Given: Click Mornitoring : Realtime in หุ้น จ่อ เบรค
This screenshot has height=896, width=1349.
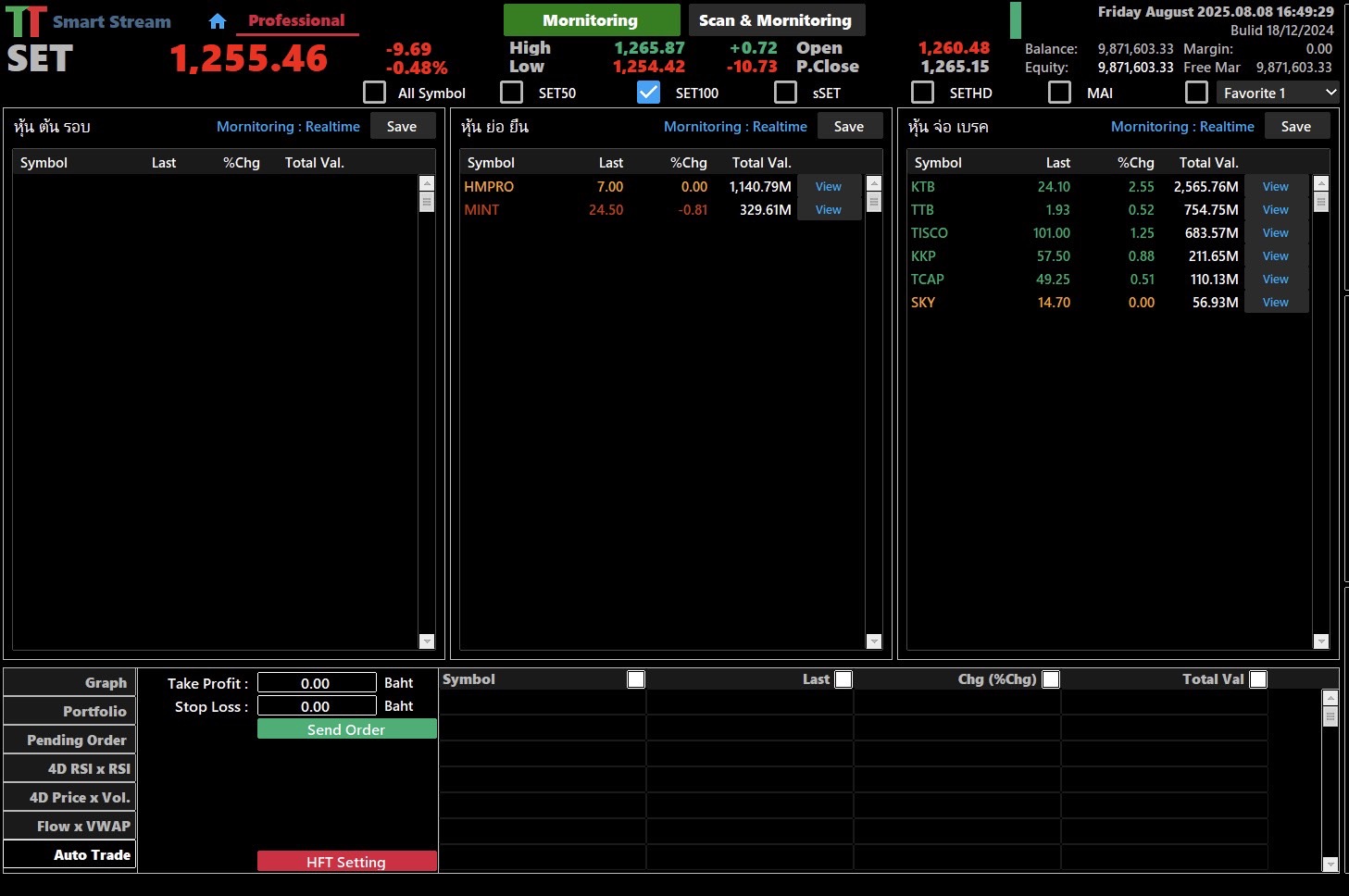Looking at the screenshot, I should (x=1182, y=127).
